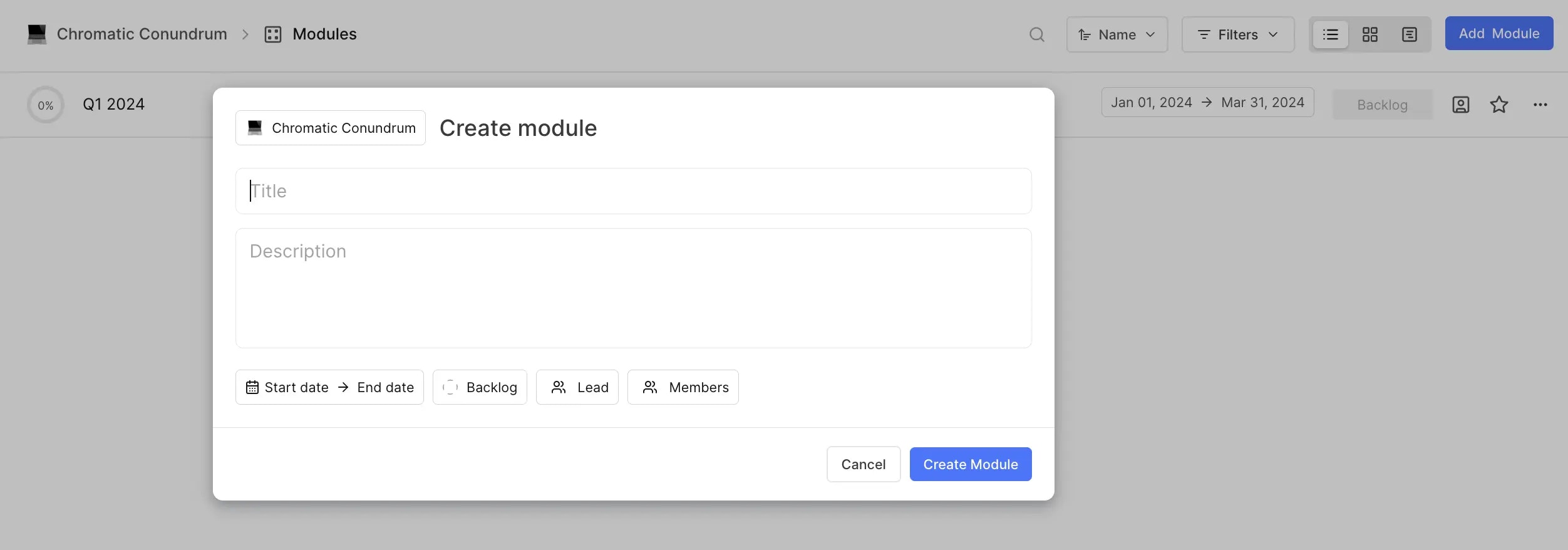Select the Start date field
Image resolution: width=1568 pixels, height=550 pixels.
coord(296,387)
